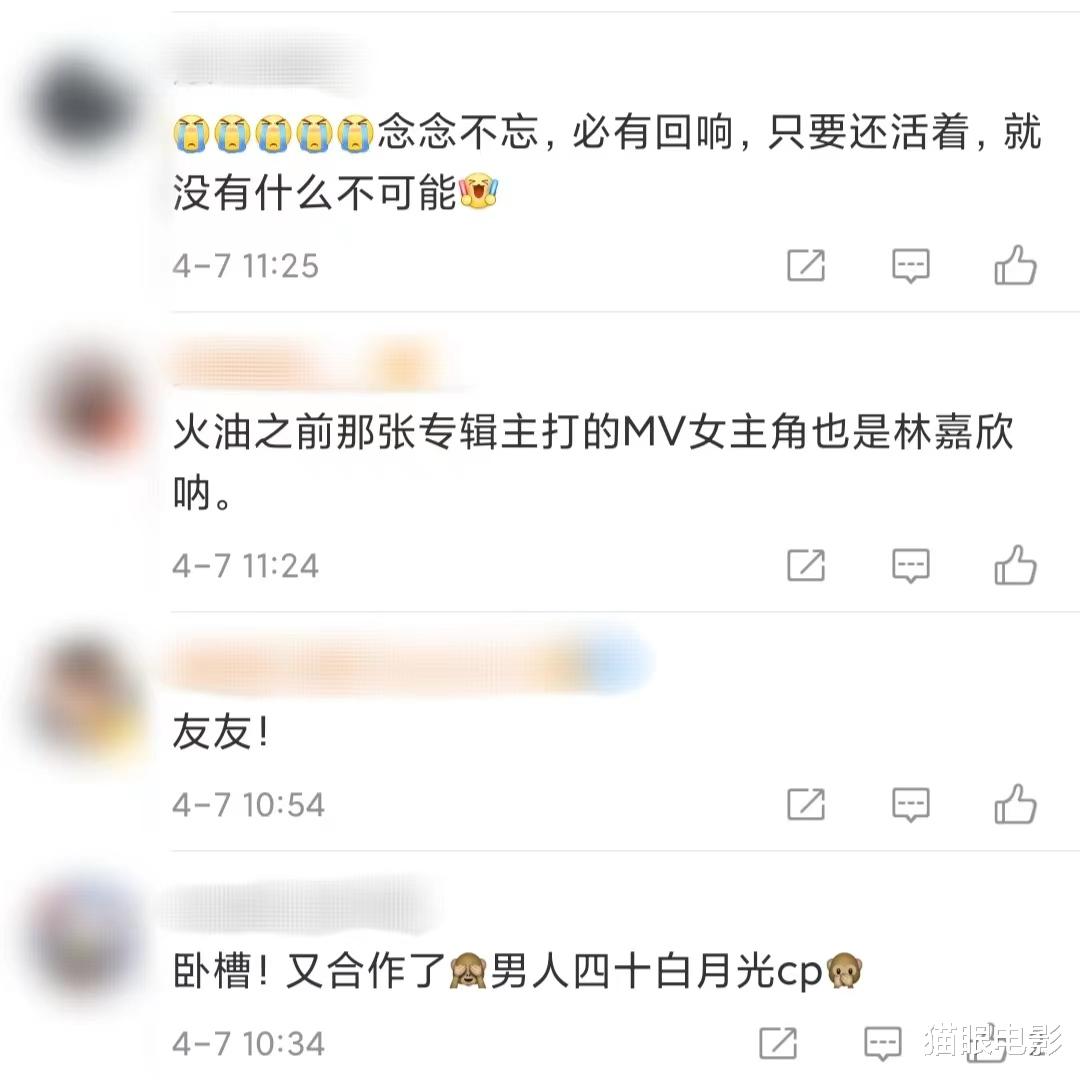Open blurred username above 友友! comment

[406, 661]
